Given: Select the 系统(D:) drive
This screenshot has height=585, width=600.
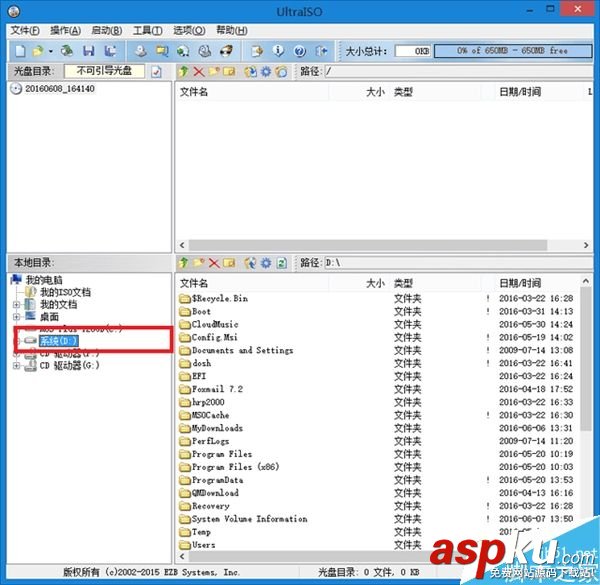Looking at the screenshot, I should (x=59, y=341).
